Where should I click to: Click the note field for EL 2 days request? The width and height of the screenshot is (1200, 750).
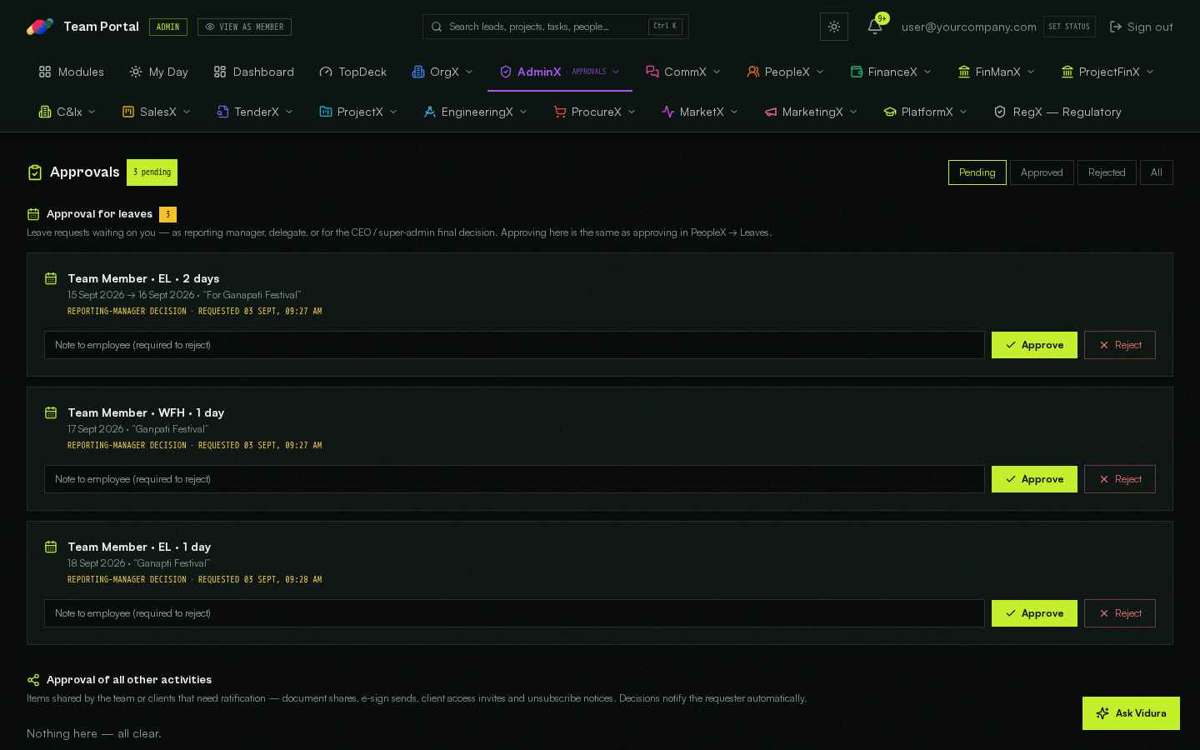tap(514, 345)
